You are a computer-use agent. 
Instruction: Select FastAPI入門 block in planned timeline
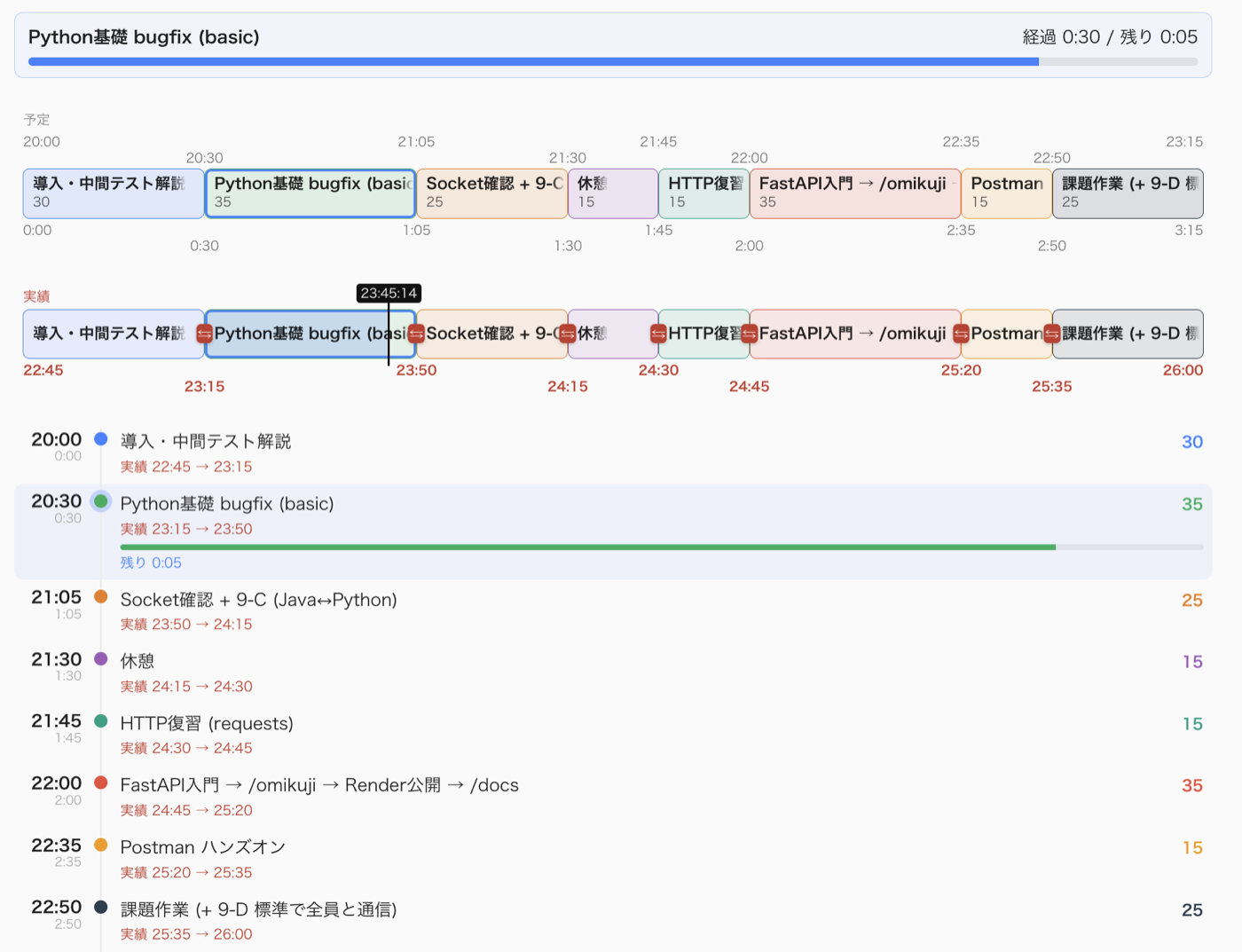pyautogui.click(x=855, y=193)
